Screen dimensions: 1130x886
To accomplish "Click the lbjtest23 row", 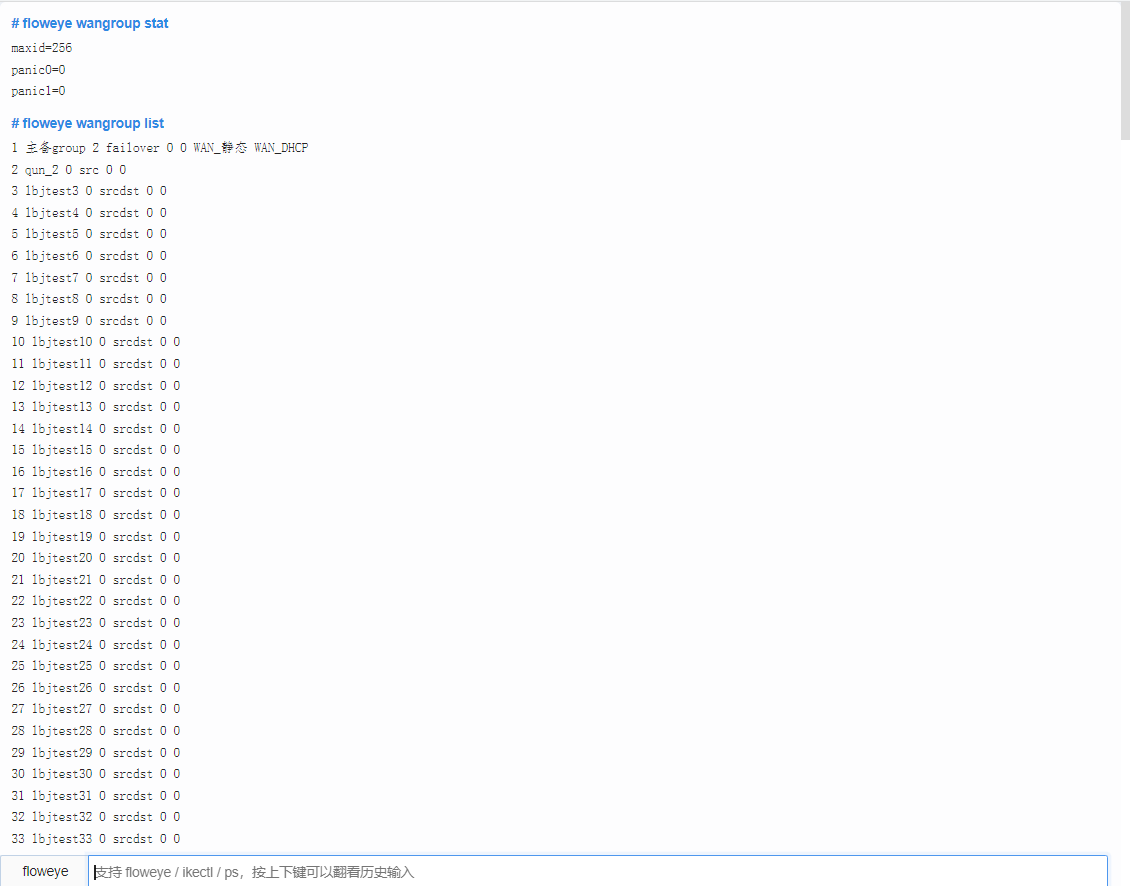I will pyautogui.click(x=96, y=623).
